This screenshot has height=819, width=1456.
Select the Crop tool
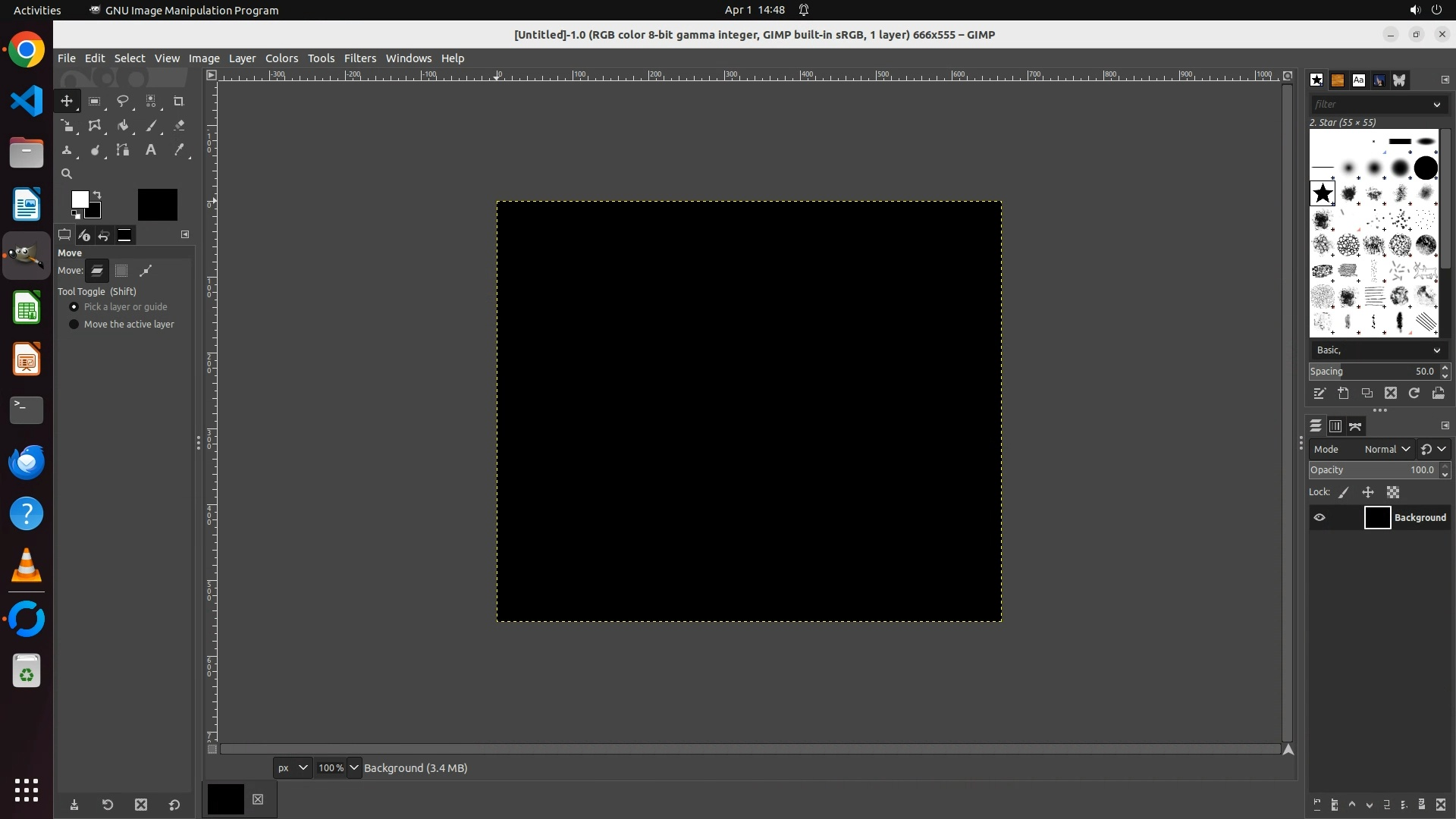tap(178, 101)
